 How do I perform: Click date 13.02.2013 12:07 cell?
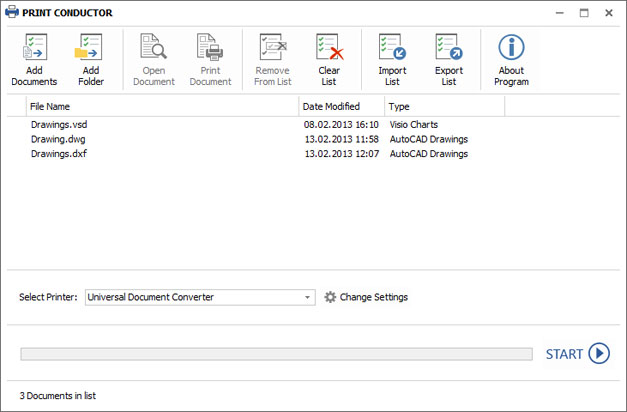coord(341,154)
